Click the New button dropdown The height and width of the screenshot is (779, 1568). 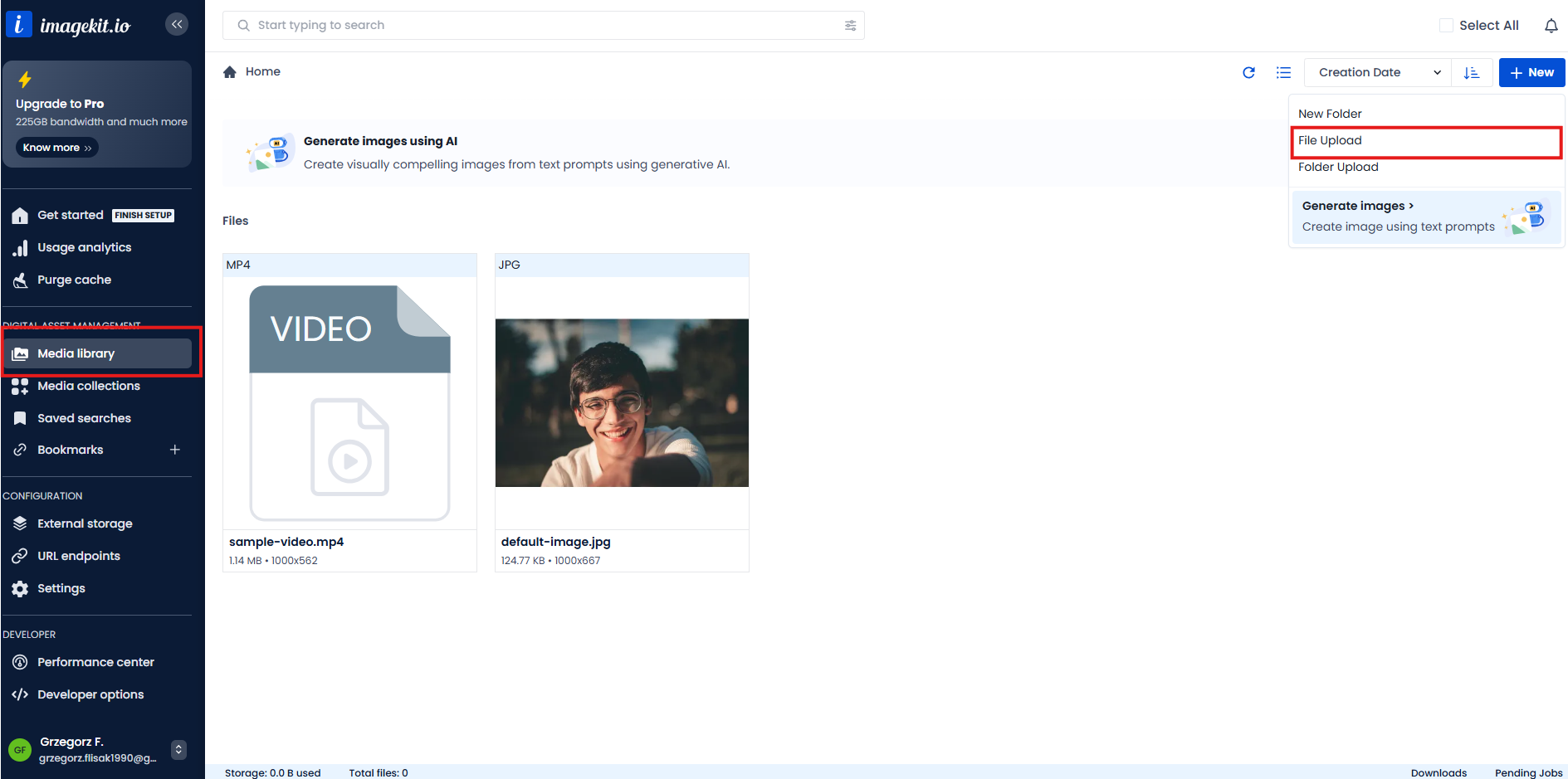(1531, 73)
